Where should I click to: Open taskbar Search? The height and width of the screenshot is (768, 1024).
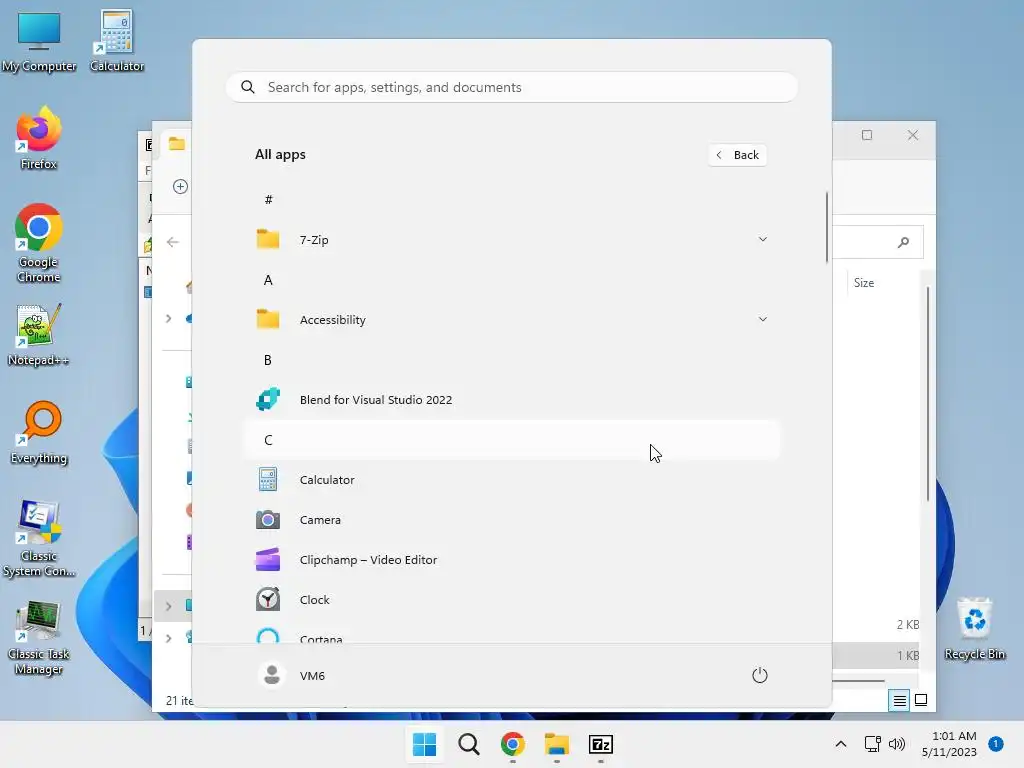[469, 744]
